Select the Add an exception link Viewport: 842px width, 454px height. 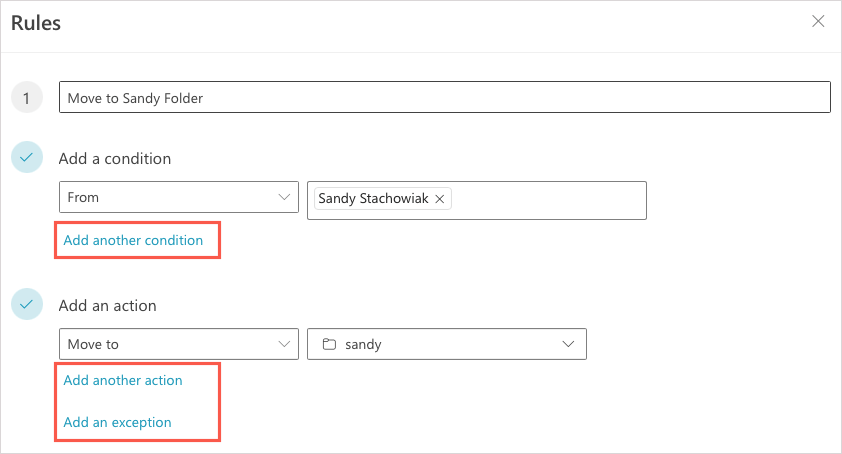pos(117,422)
